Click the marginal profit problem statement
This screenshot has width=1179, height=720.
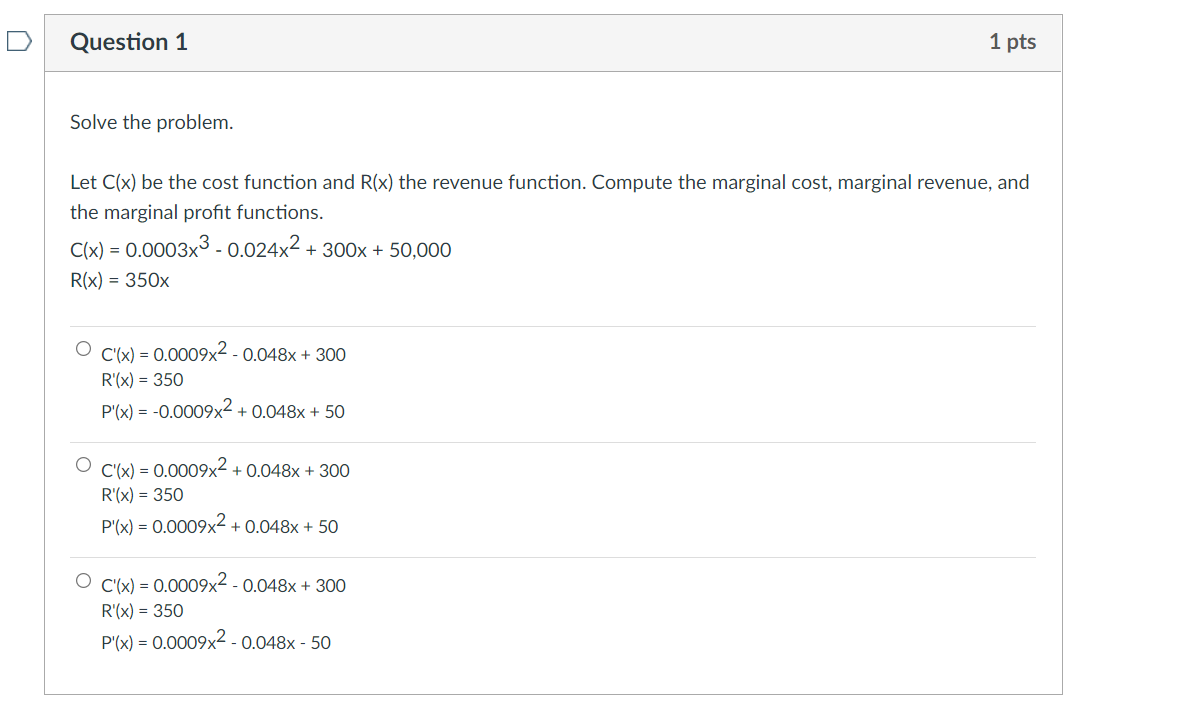point(549,196)
